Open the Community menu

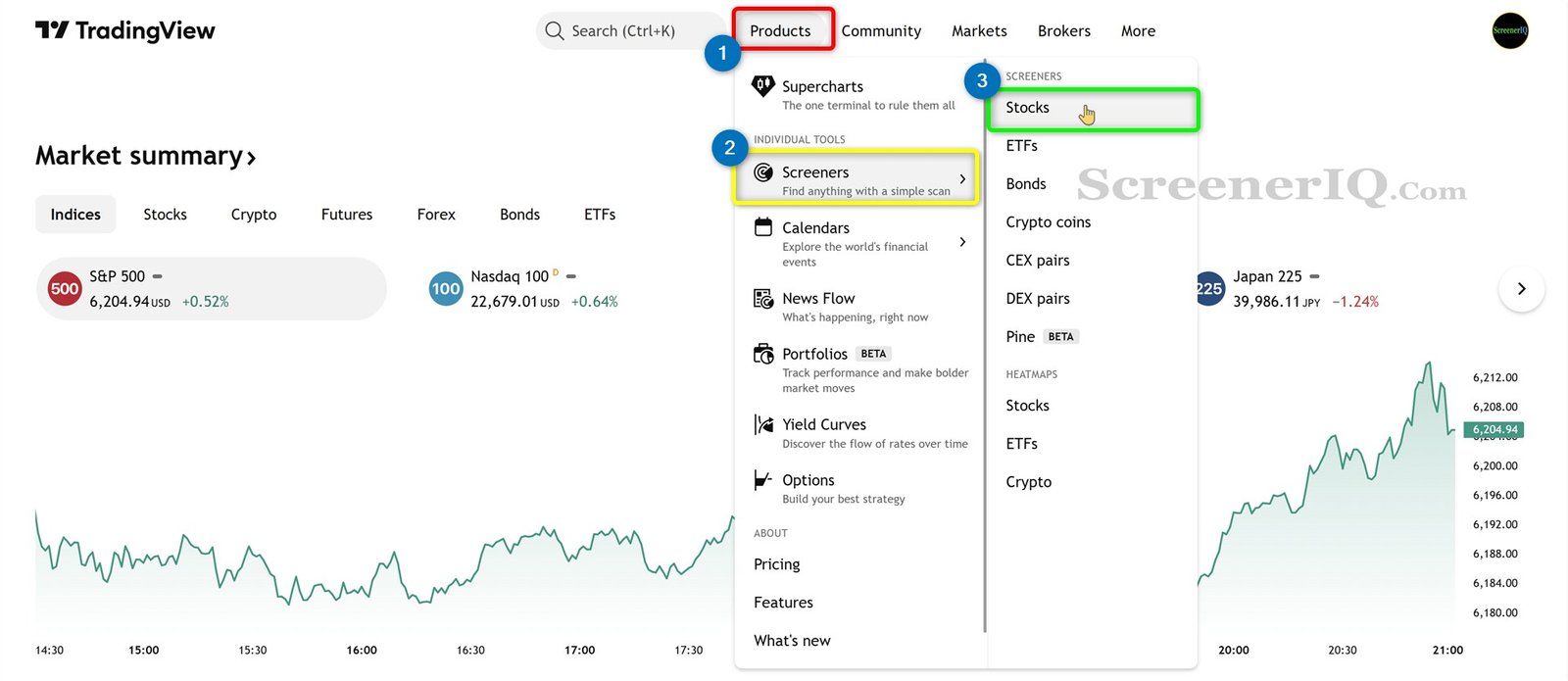coord(881,30)
